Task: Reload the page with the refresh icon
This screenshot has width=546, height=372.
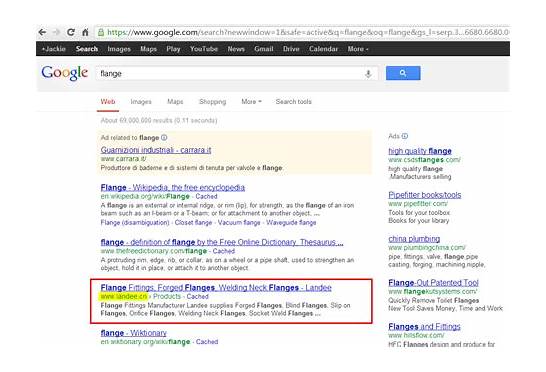Action: point(71,32)
